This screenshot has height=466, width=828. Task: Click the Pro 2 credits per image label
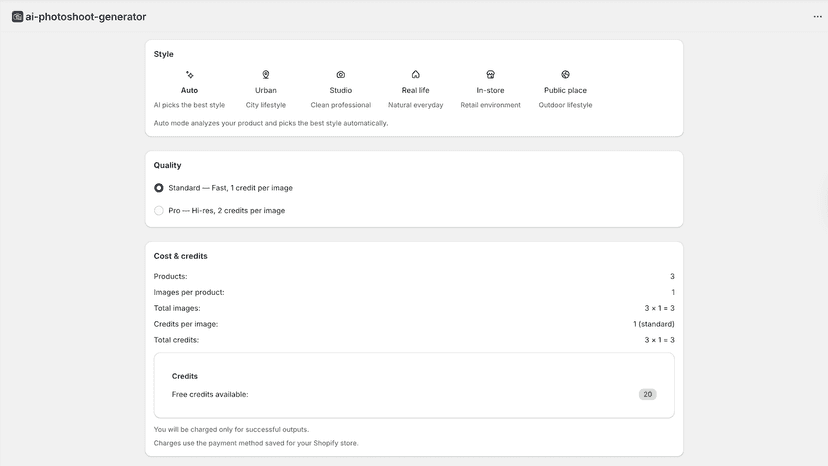coord(227,211)
